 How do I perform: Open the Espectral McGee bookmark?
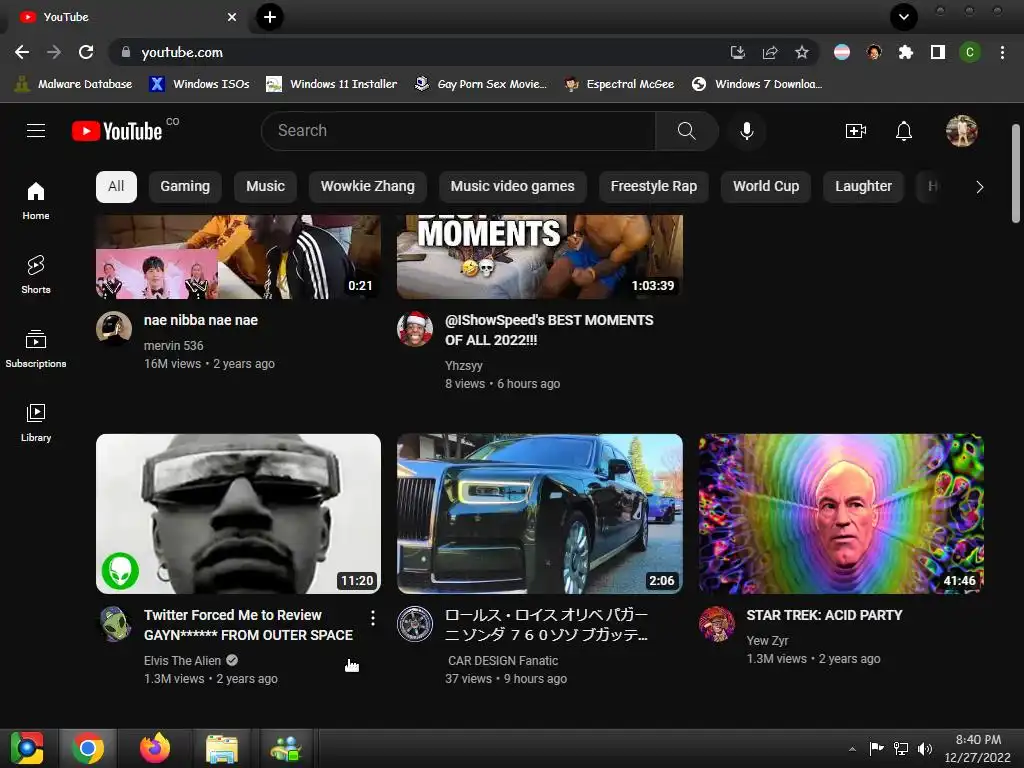[619, 84]
